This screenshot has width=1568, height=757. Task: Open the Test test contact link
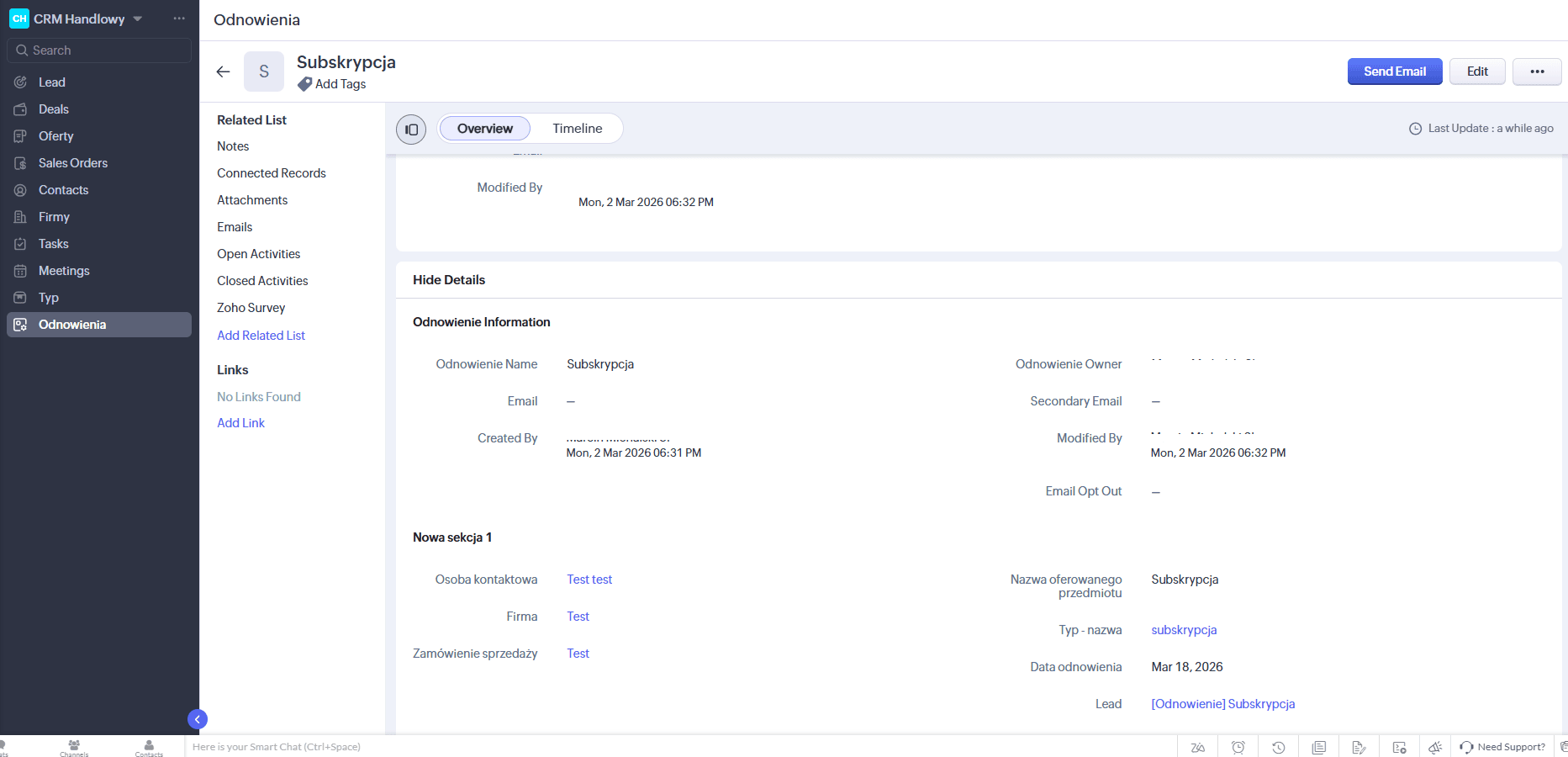[589, 579]
